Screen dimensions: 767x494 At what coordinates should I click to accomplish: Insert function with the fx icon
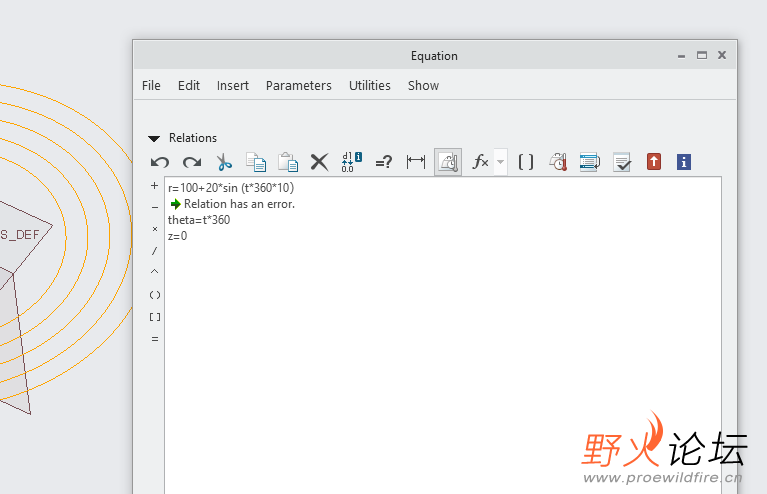[x=480, y=162]
